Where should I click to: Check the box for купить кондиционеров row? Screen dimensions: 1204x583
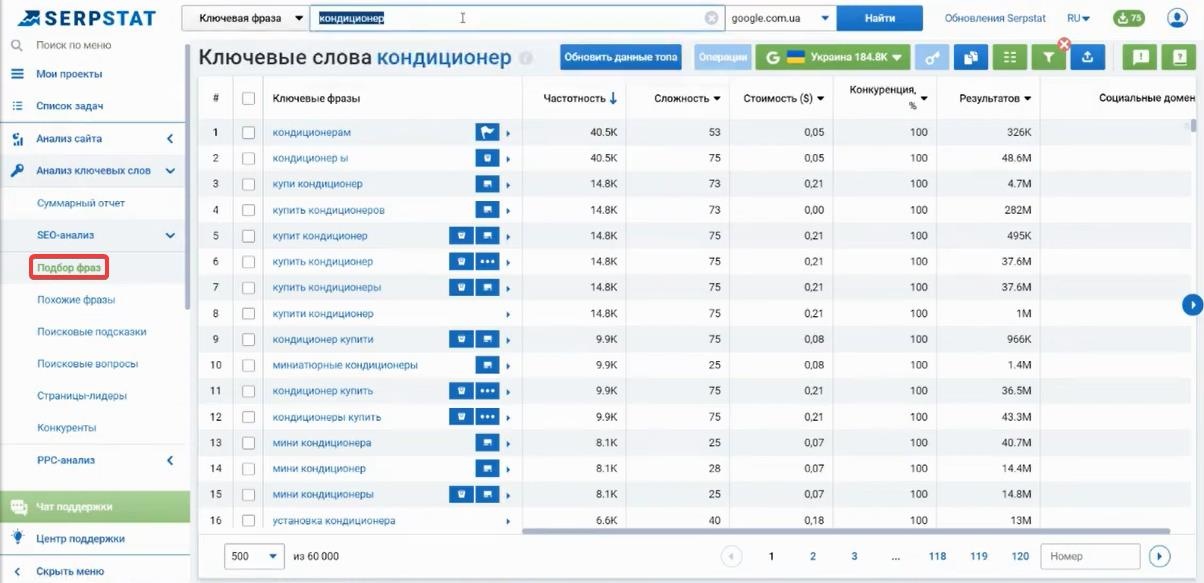pyautogui.click(x=248, y=210)
